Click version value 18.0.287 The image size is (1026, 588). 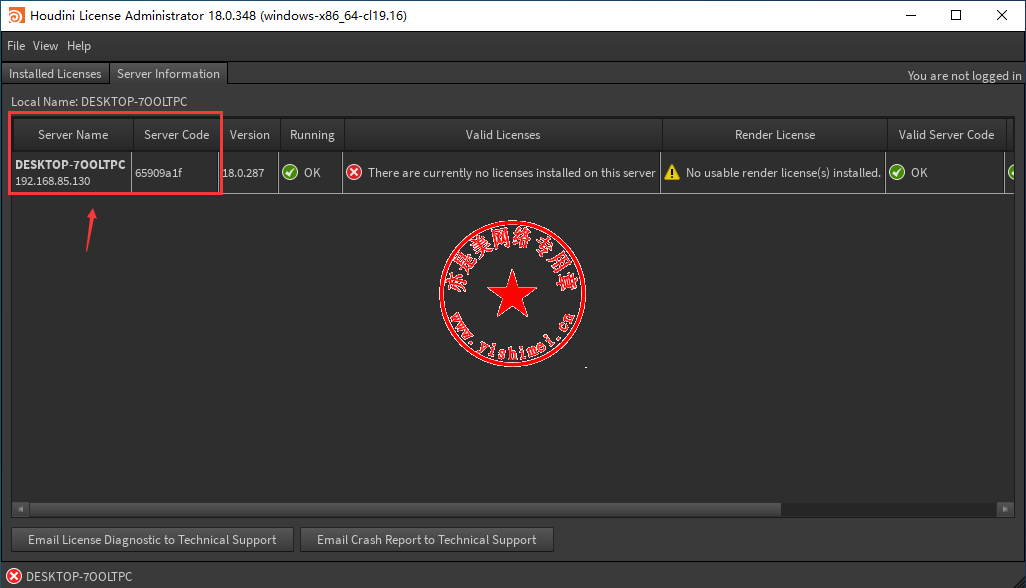243,173
